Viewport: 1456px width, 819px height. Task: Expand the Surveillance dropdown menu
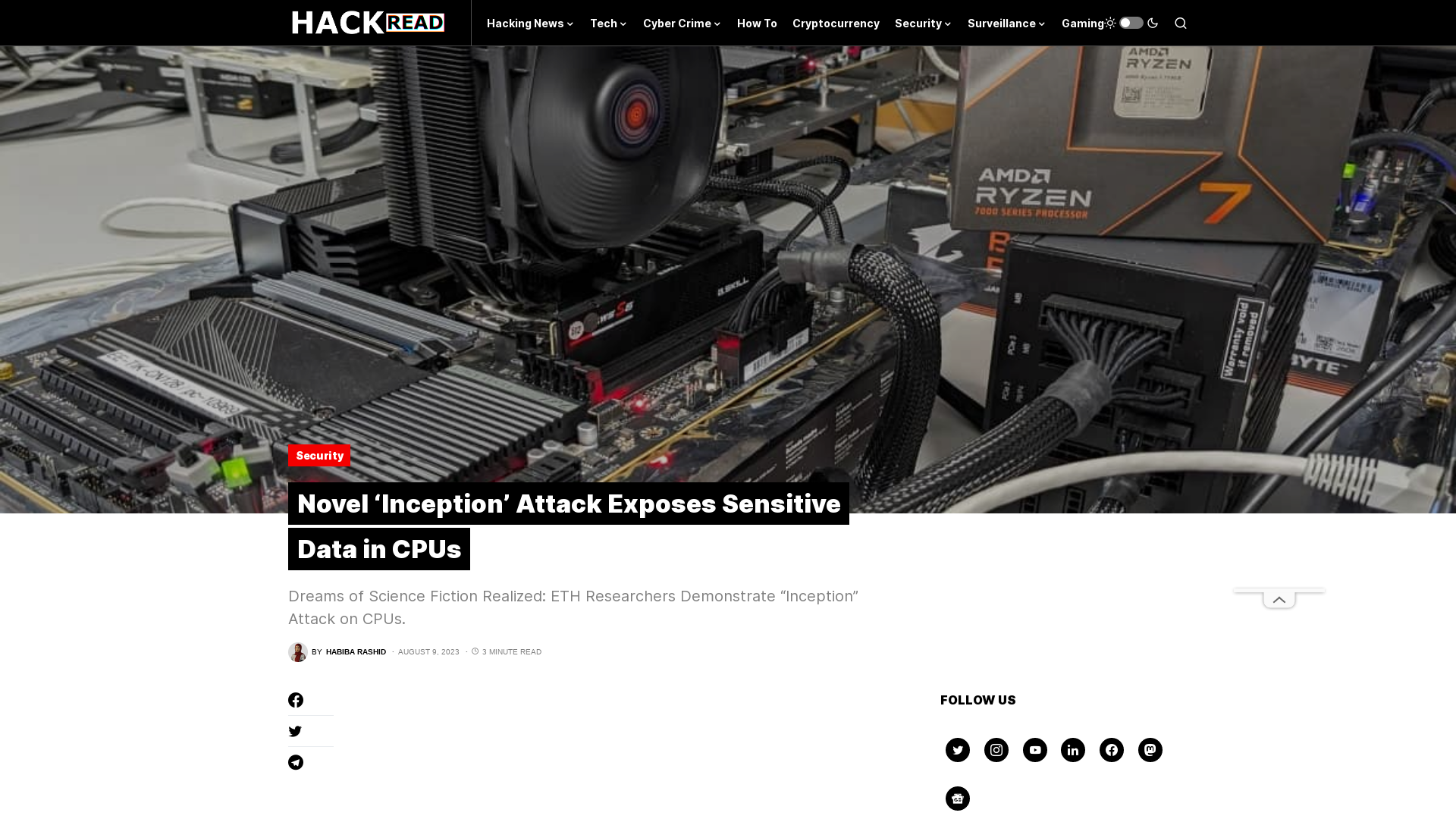point(1006,22)
